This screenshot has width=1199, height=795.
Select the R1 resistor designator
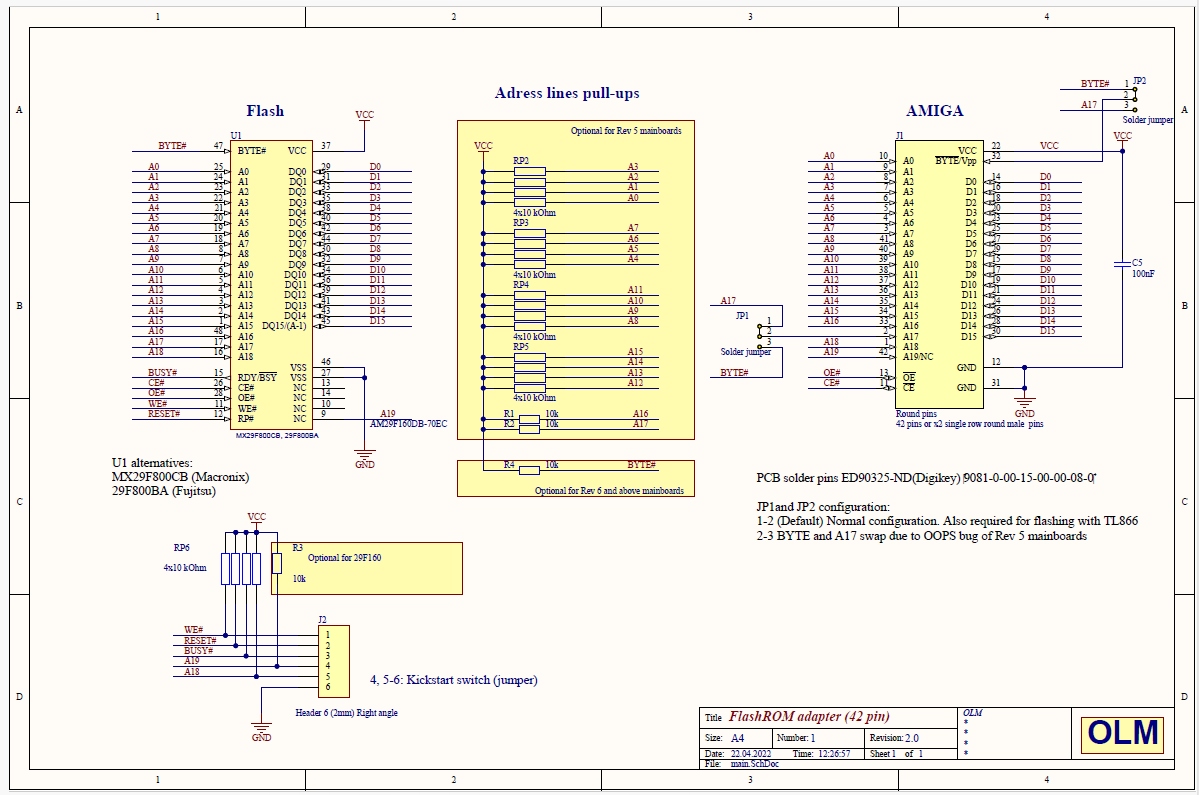(509, 414)
